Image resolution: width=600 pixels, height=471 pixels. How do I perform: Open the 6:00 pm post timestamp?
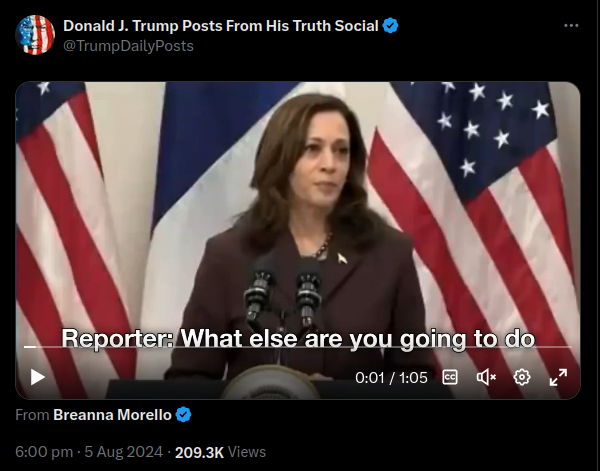[x=44, y=452]
